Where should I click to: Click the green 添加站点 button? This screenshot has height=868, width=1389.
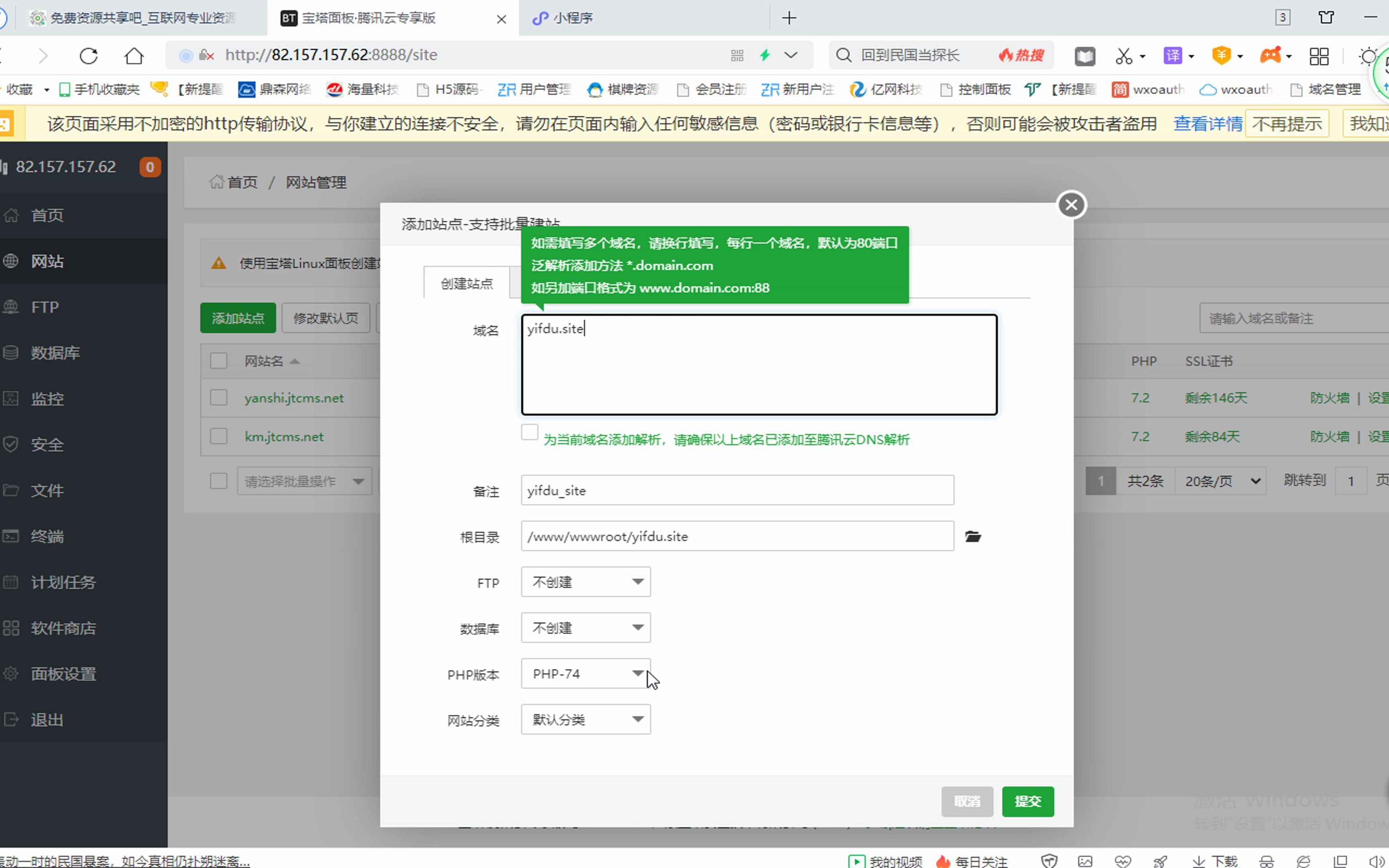(x=238, y=318)
